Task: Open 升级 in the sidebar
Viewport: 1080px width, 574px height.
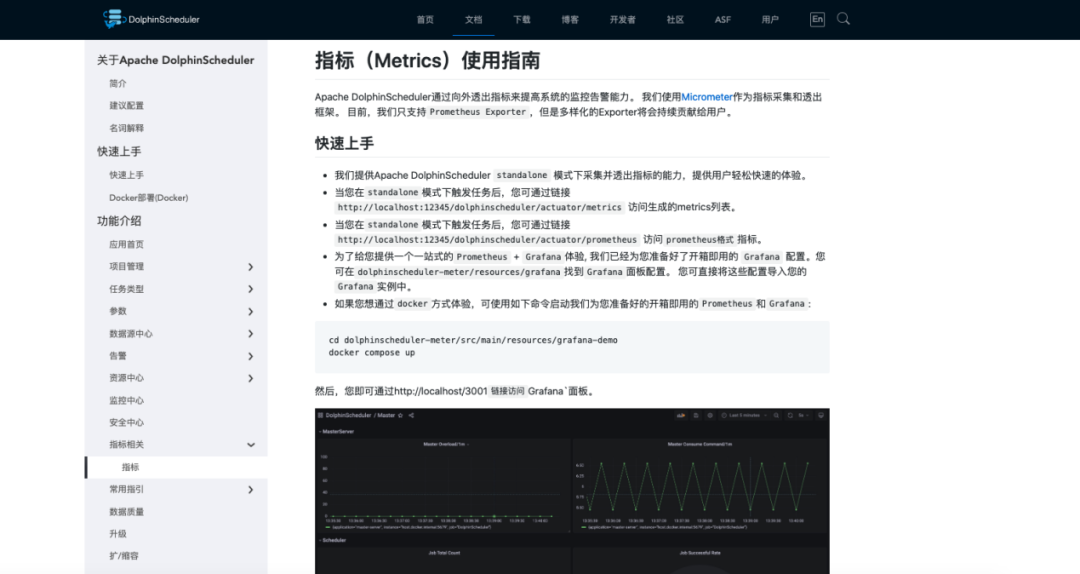Action: (118, 534)
